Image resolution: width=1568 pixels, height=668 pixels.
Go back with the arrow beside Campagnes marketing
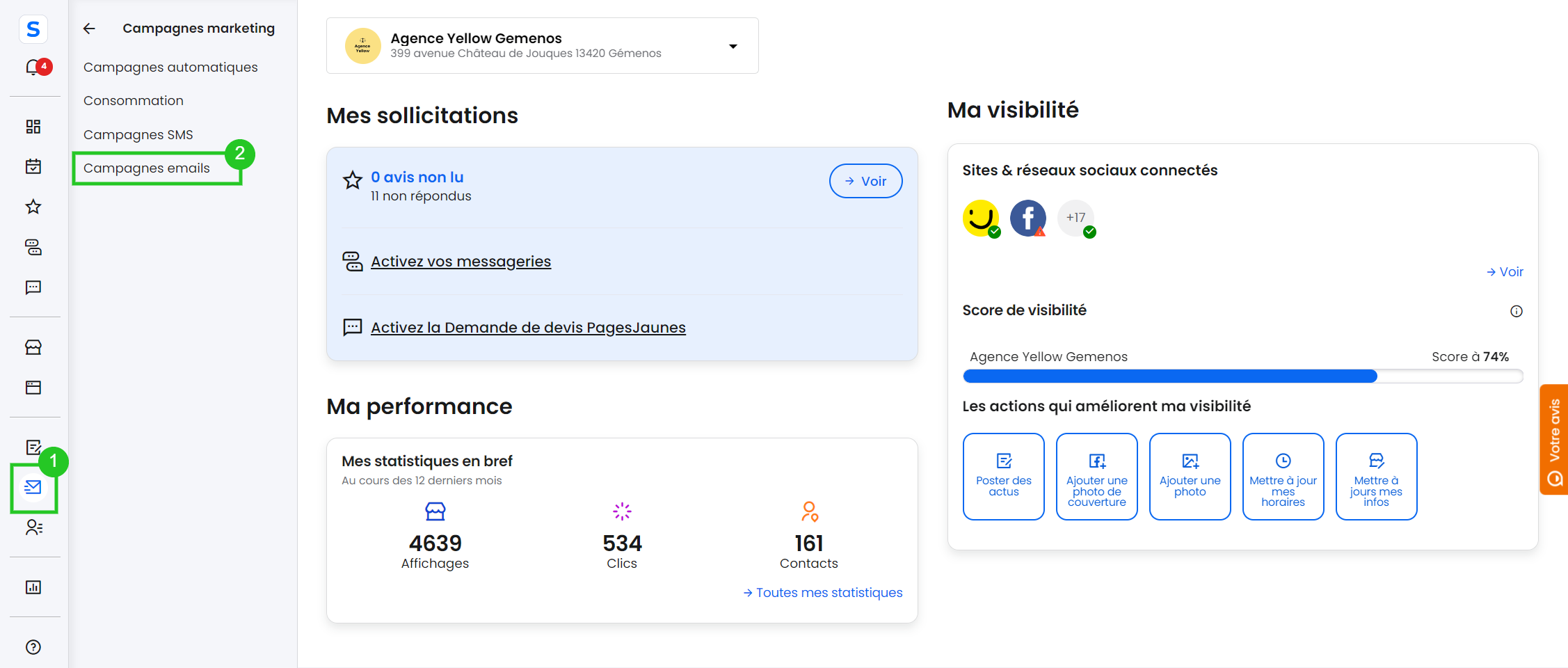click(x=89, y=29)
